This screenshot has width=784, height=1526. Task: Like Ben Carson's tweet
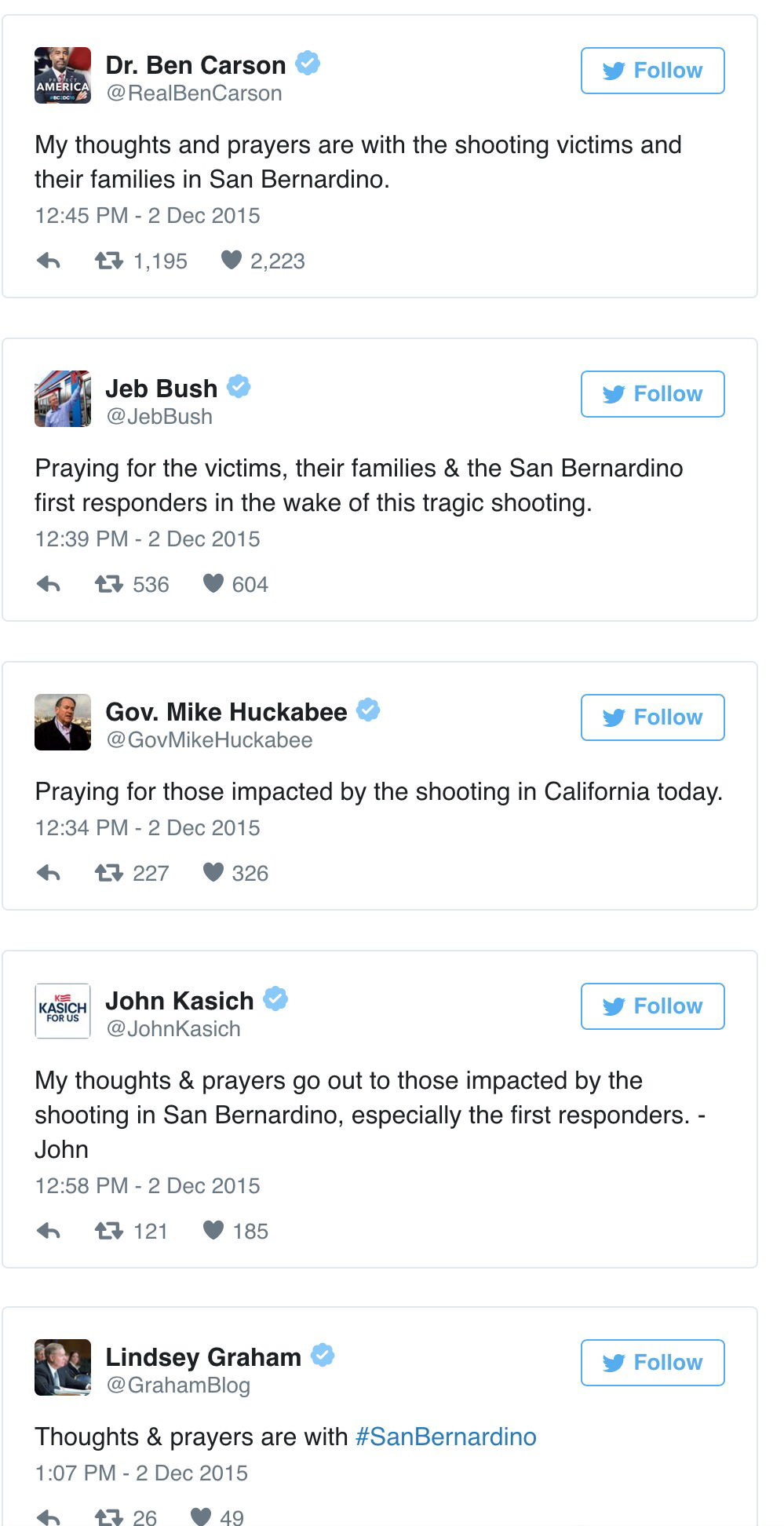pyautogui.click(x=231, y=260)
